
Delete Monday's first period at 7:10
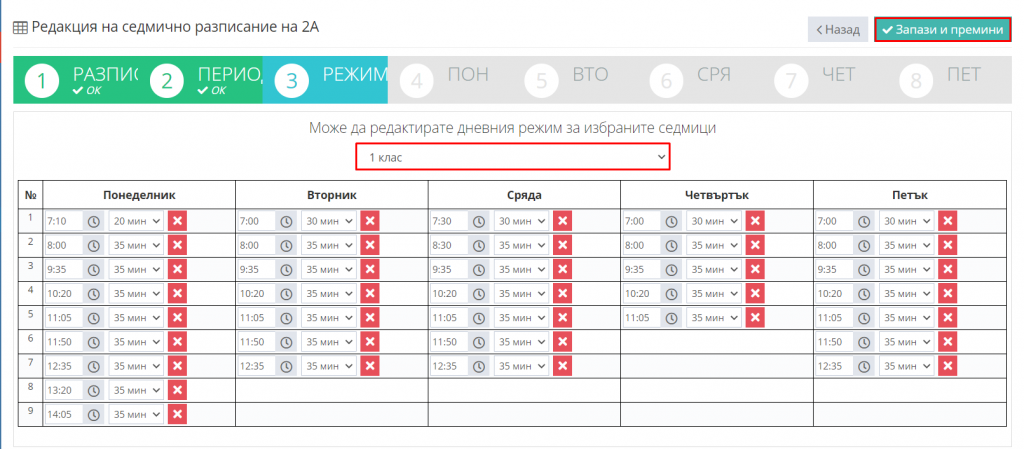(178, 221)
